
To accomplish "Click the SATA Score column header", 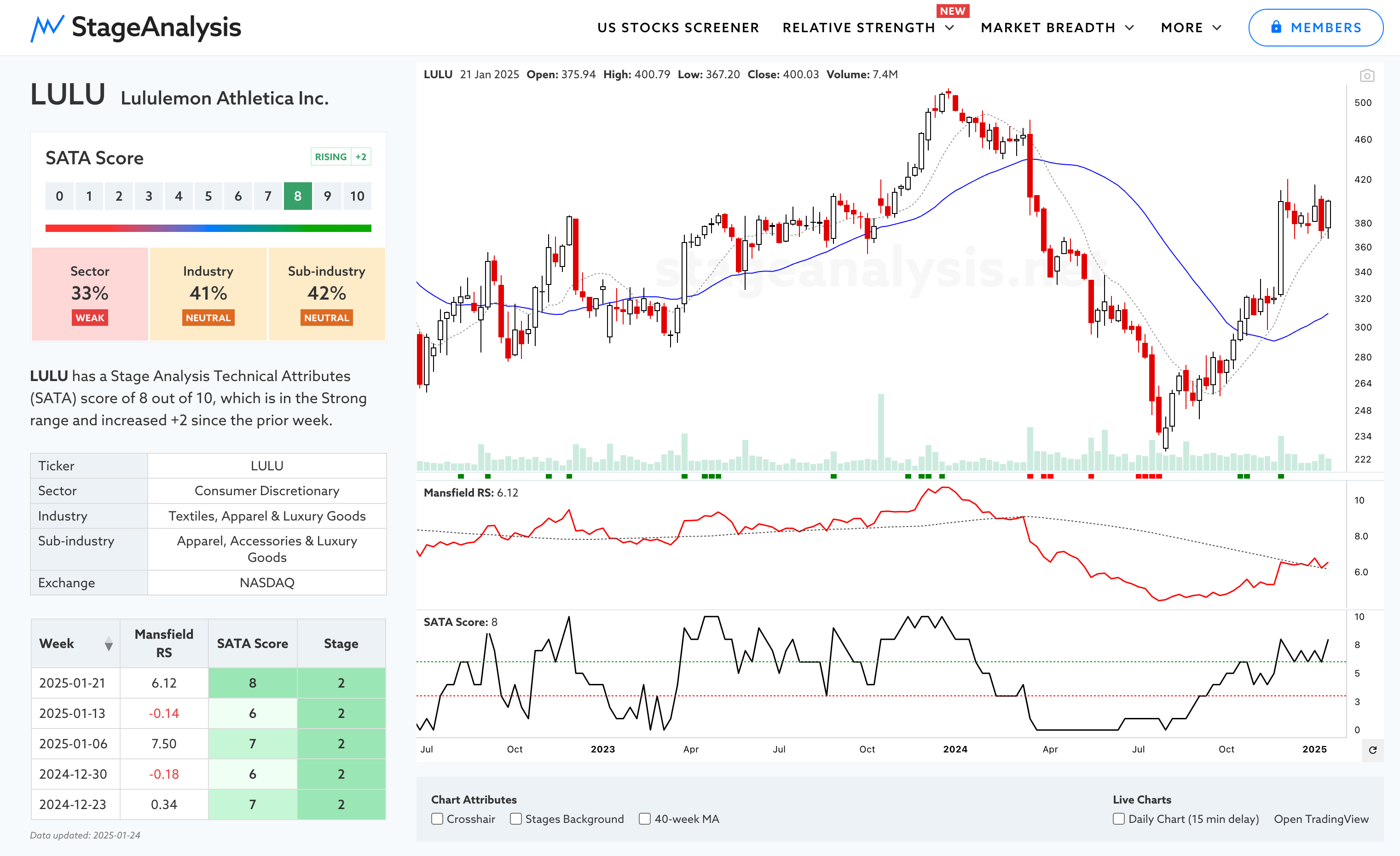I will [x=252, y=643].
